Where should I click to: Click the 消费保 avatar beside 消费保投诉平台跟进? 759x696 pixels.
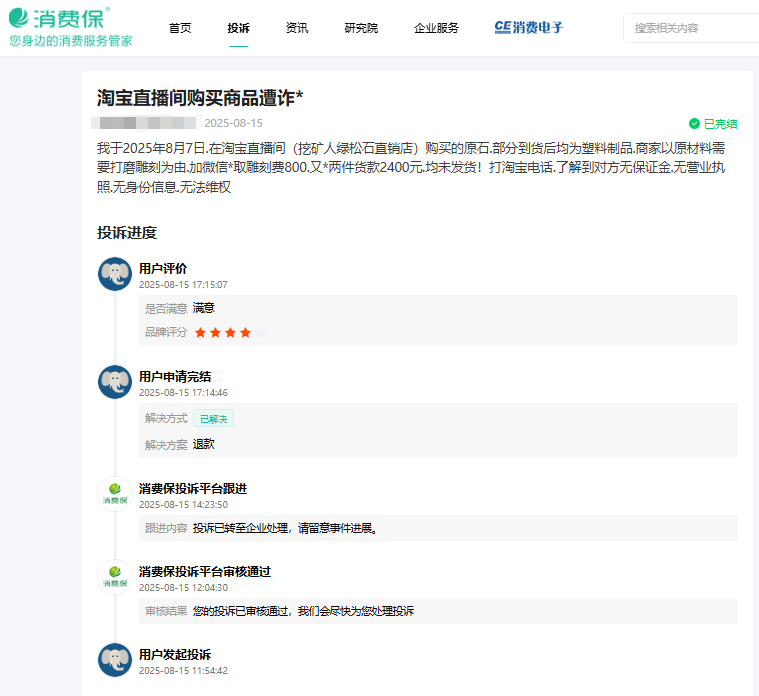point(115,494)
